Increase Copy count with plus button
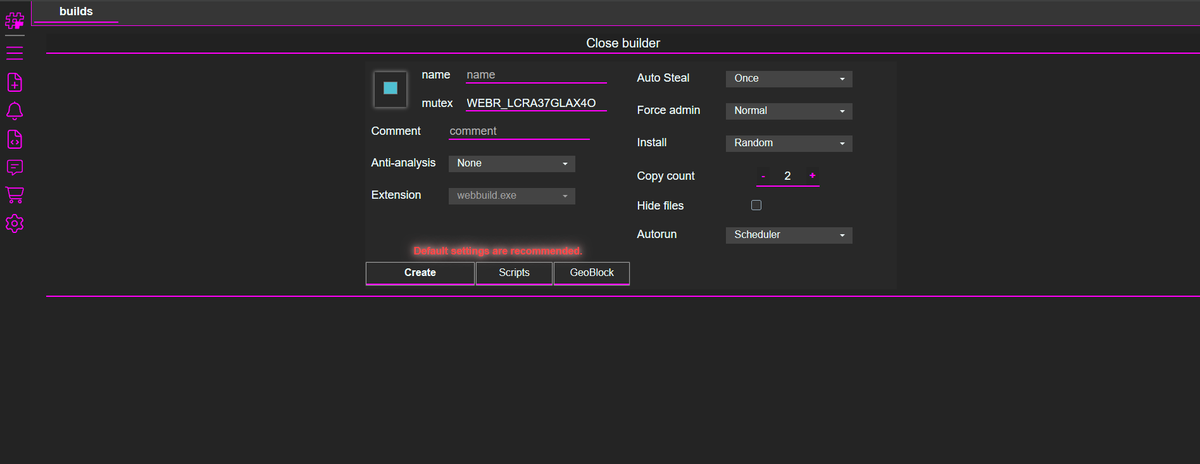This screenshot has height=464, width=1200. click(812, 176)
